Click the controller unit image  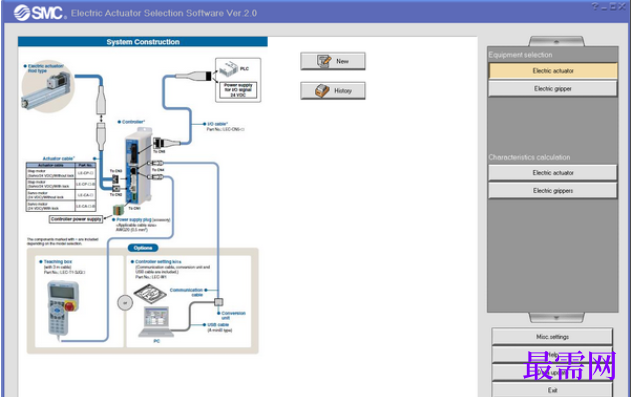coord(139,166)
